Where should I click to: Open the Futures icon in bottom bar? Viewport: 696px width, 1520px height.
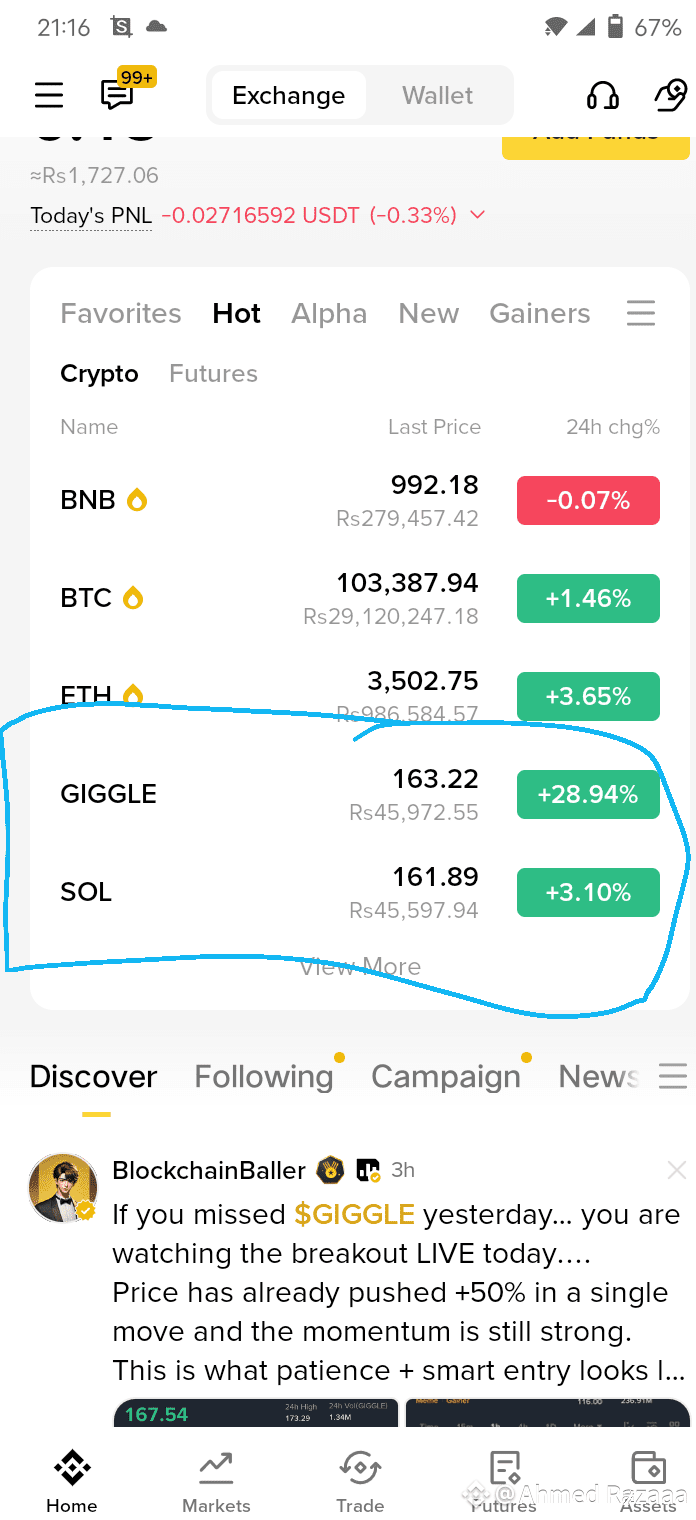coord(504,1468)
